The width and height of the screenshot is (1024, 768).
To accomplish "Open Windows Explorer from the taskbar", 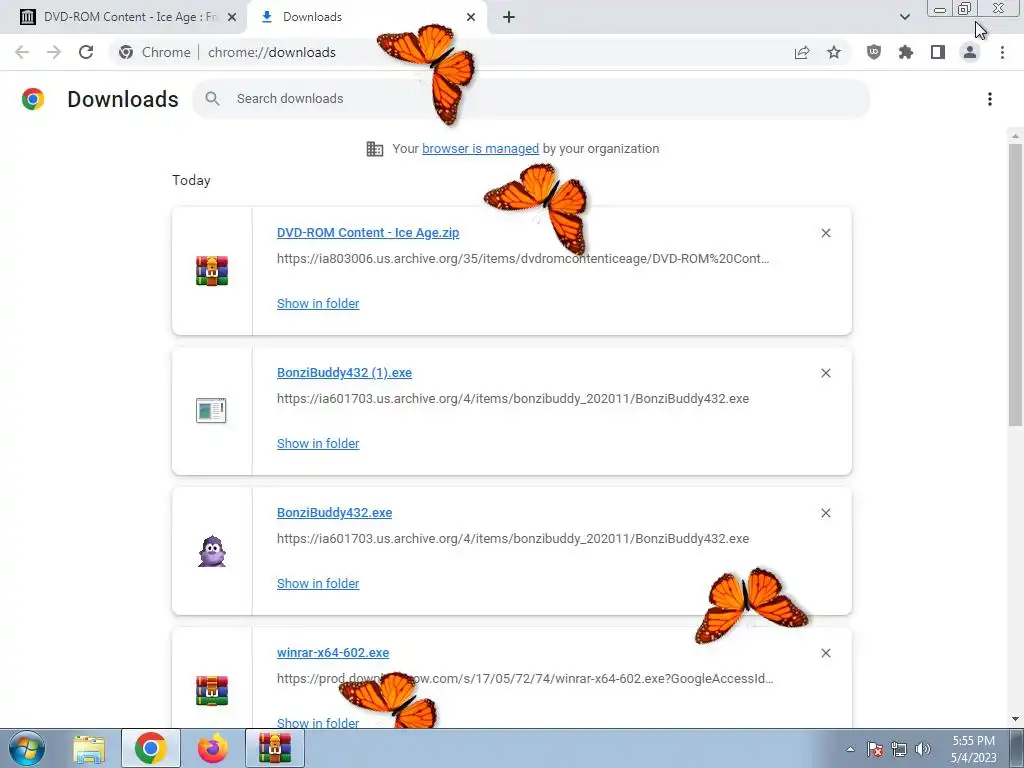I will tap(89, 748).
